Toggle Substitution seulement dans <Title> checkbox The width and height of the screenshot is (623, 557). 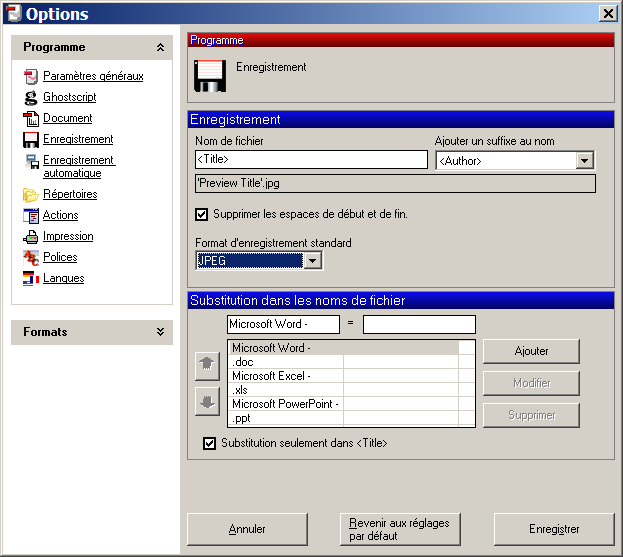point(209,443)
